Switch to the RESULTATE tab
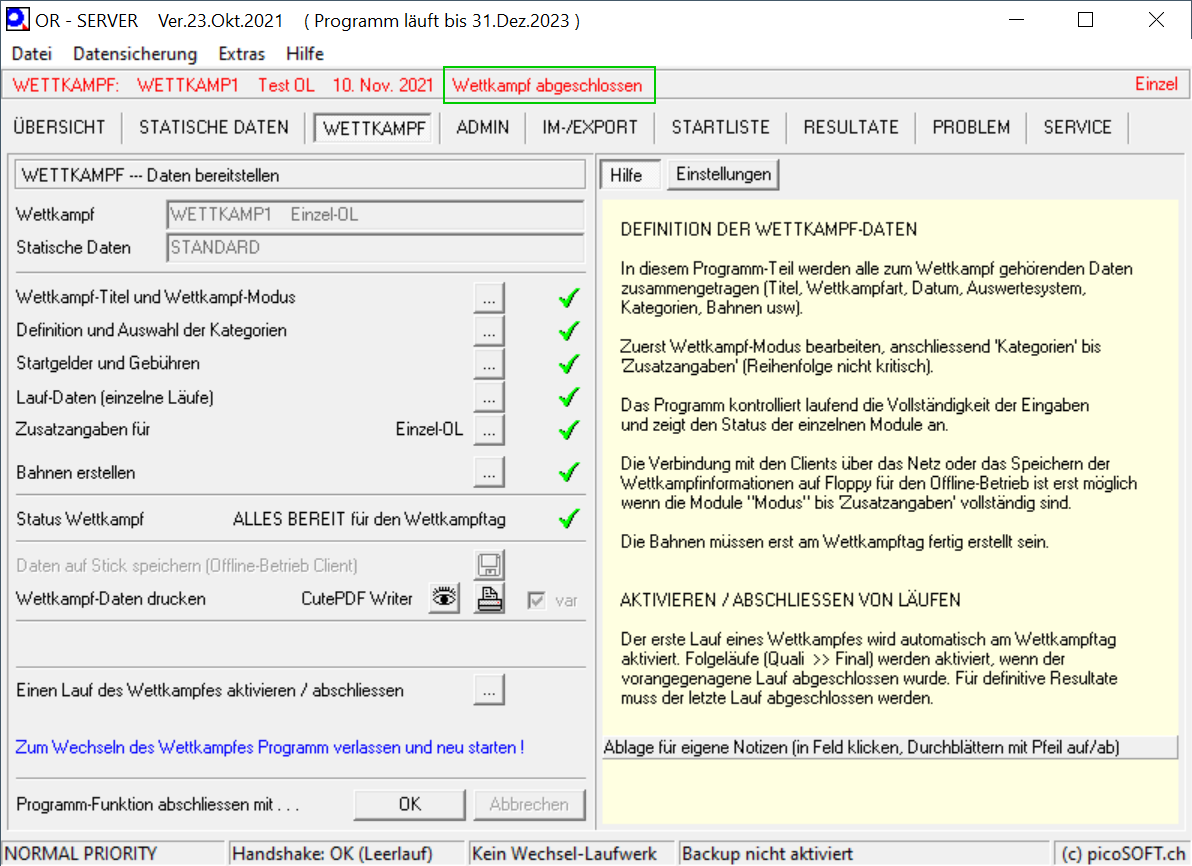The height and width of the screenshot is (866, 1192). (851, 127)
